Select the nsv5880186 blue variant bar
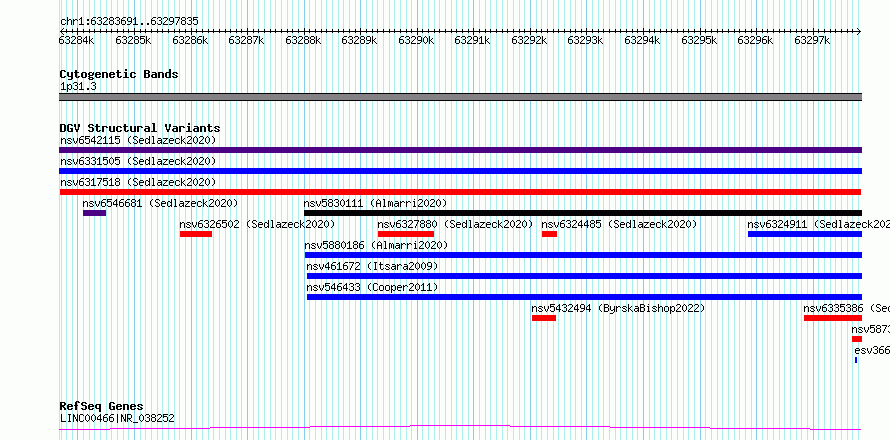 [x=583, y=255]
